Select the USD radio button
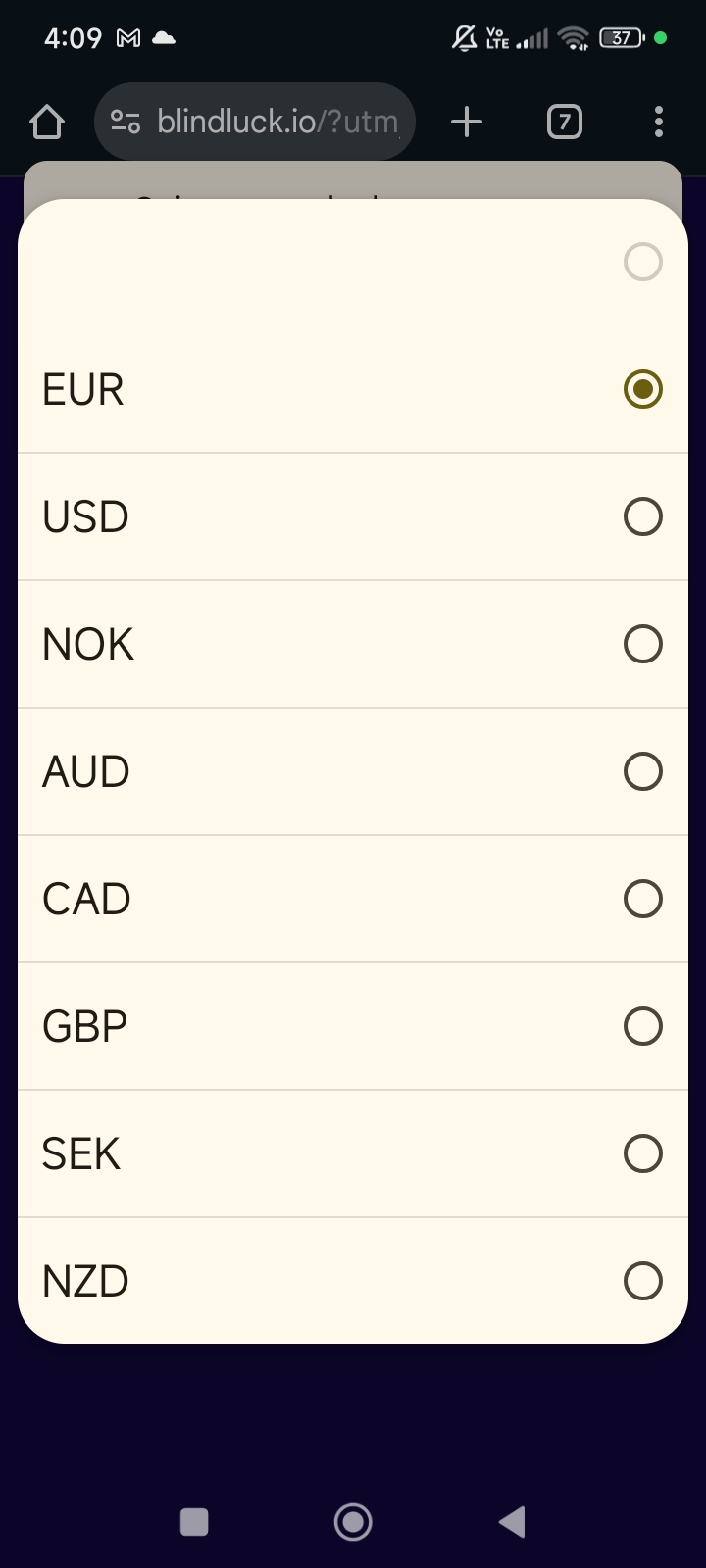This screenshot has width=706, height=1568. pos(642,516)
